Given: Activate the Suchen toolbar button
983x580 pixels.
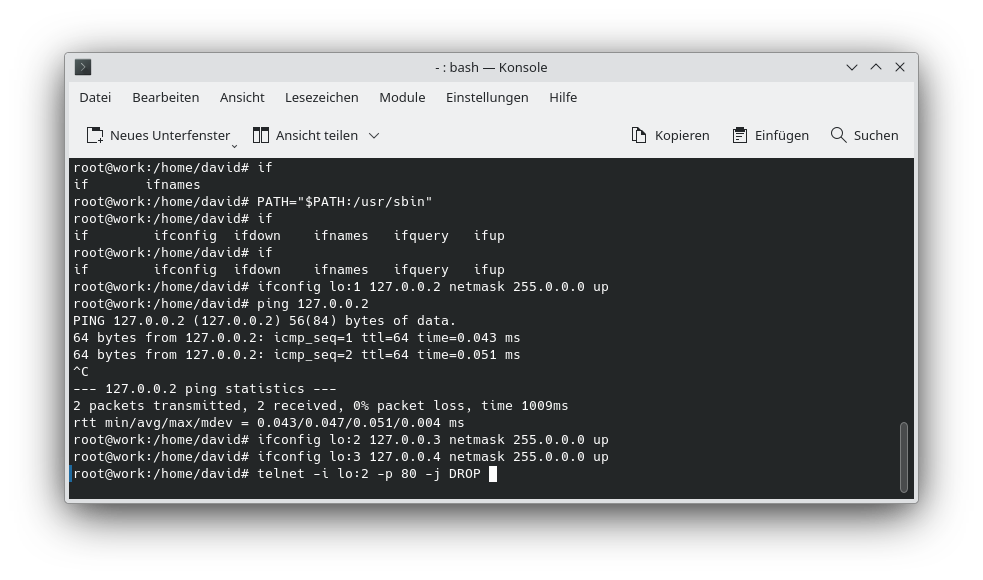Looking at the screenshot, I should coord(864,134).
